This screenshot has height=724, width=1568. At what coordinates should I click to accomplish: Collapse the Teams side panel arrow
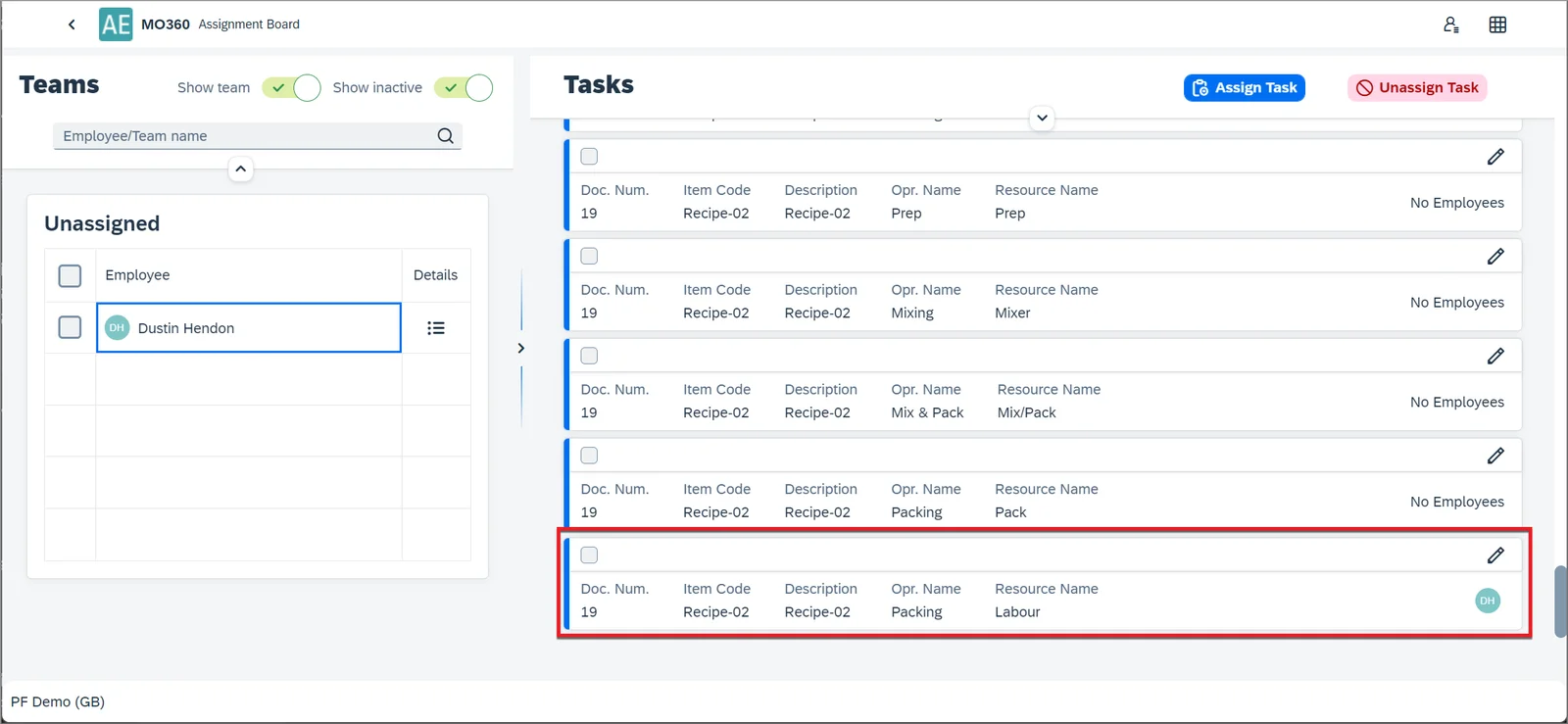[x=520, y=348]
